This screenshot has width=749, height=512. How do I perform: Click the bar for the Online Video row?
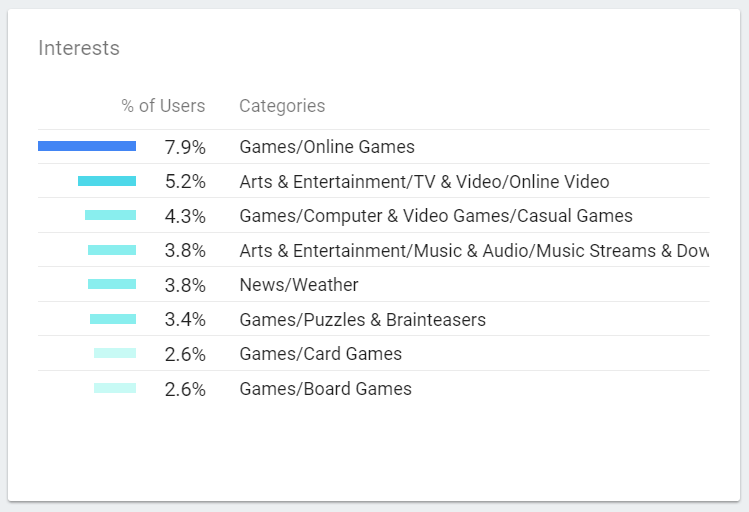[107, 181]
